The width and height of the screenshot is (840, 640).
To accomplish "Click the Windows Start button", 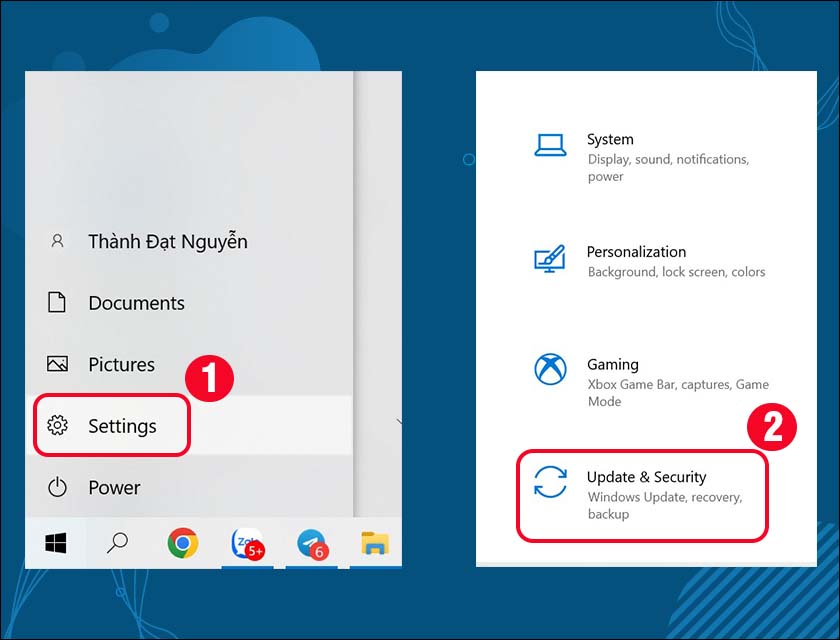I will 56,543.
